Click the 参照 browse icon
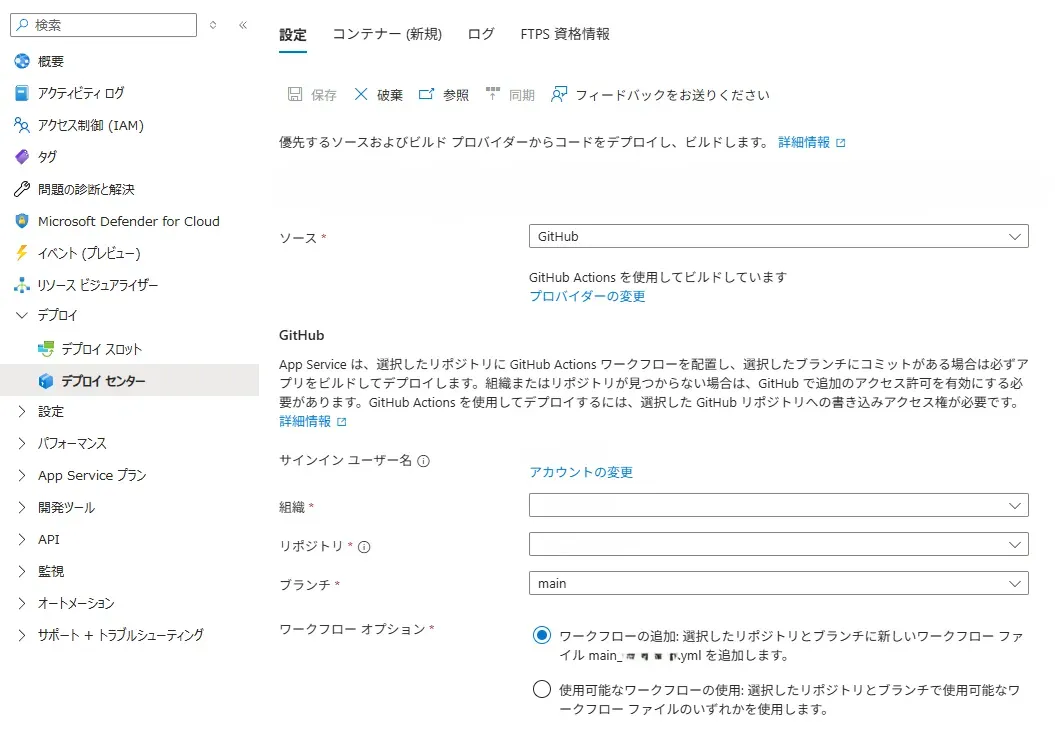 (x=426, y=94)
